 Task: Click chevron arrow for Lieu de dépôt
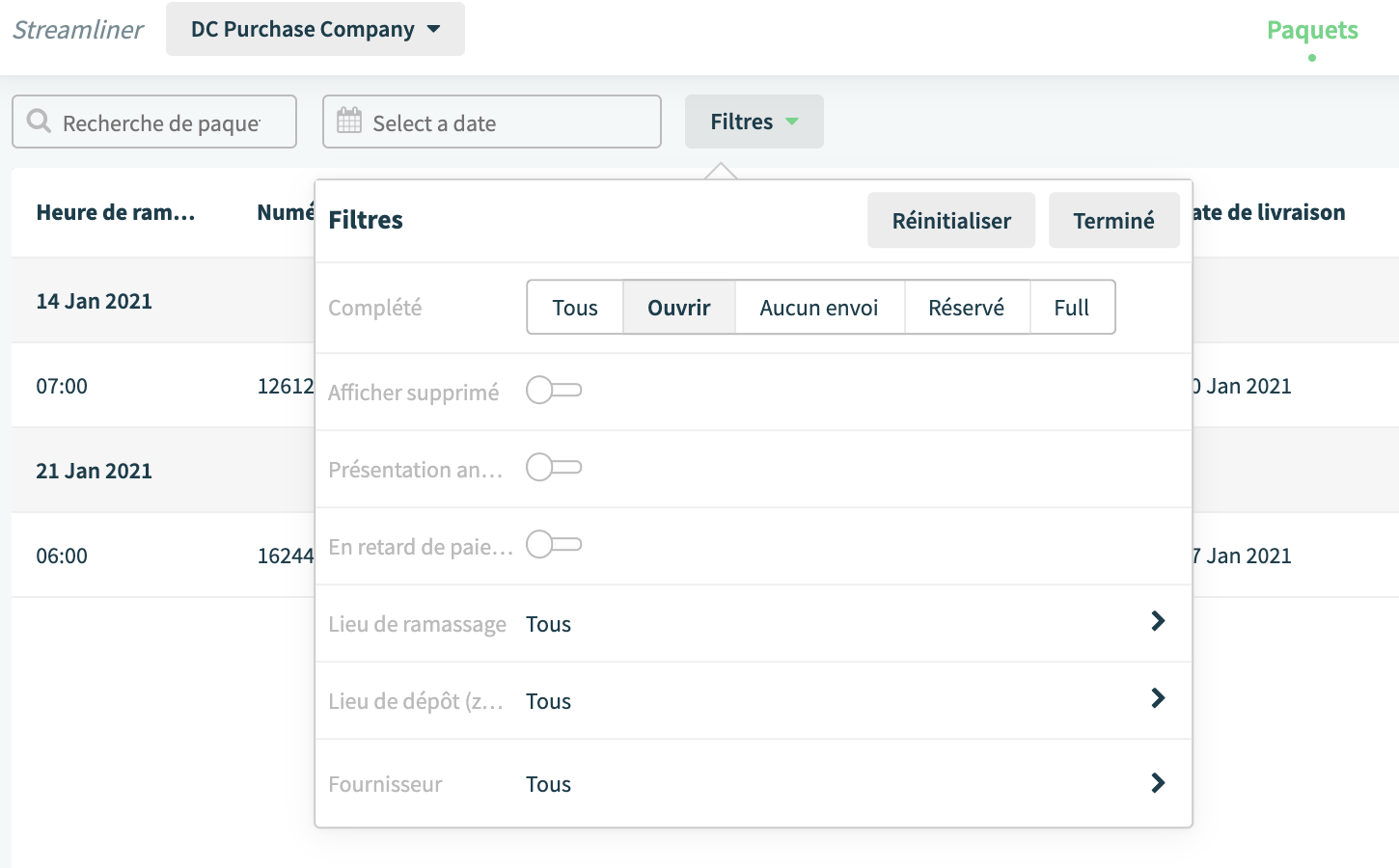(1158, 698)
